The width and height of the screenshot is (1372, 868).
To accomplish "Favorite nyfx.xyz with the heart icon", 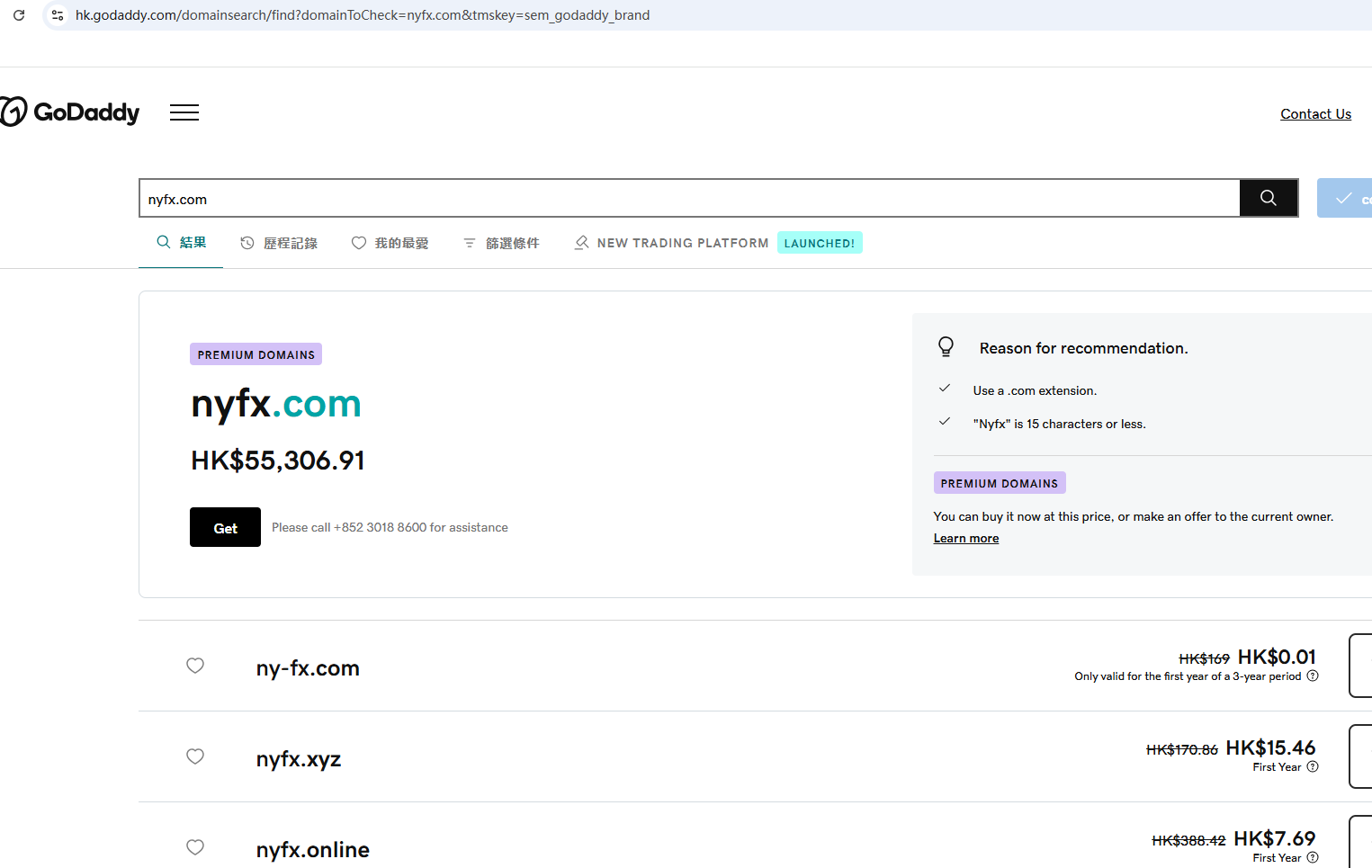I will [x=195, y=756].
